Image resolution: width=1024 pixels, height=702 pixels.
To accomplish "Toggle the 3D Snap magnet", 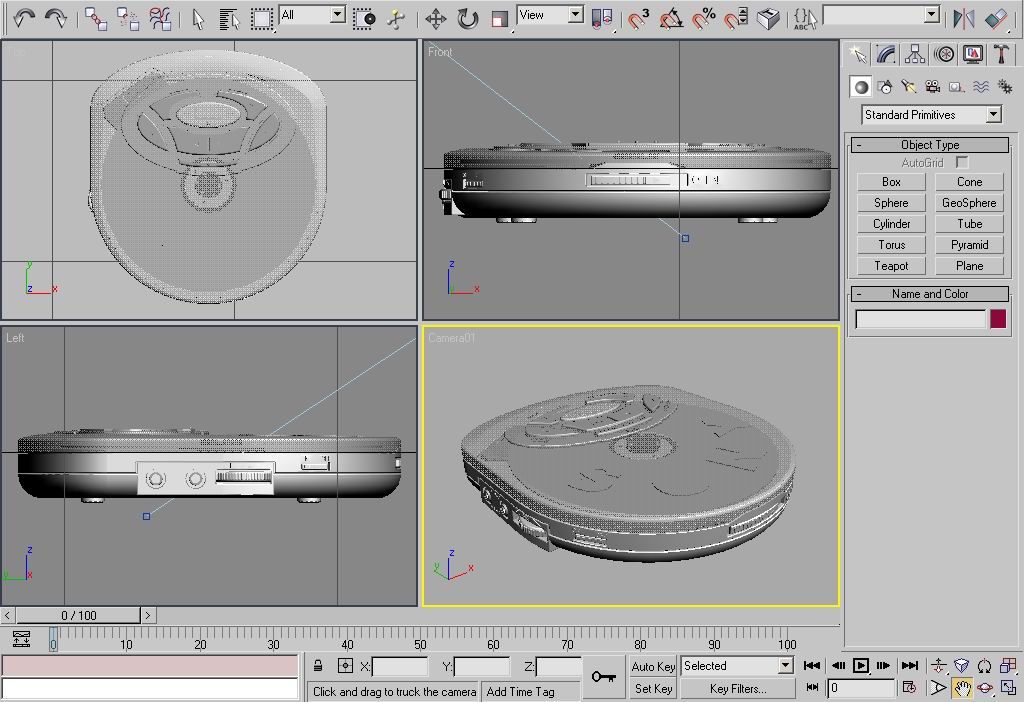I will coord(639,18).
